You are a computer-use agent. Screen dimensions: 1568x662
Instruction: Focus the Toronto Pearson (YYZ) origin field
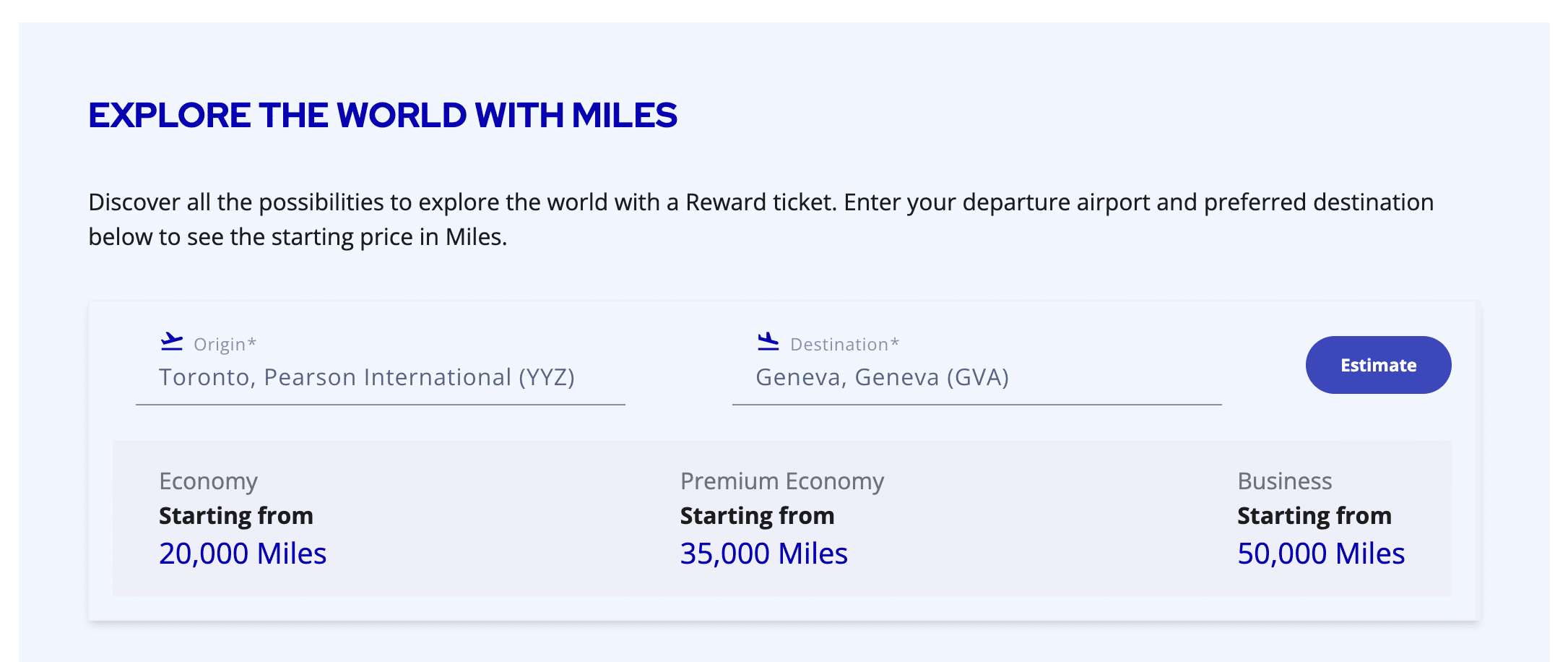367,377
